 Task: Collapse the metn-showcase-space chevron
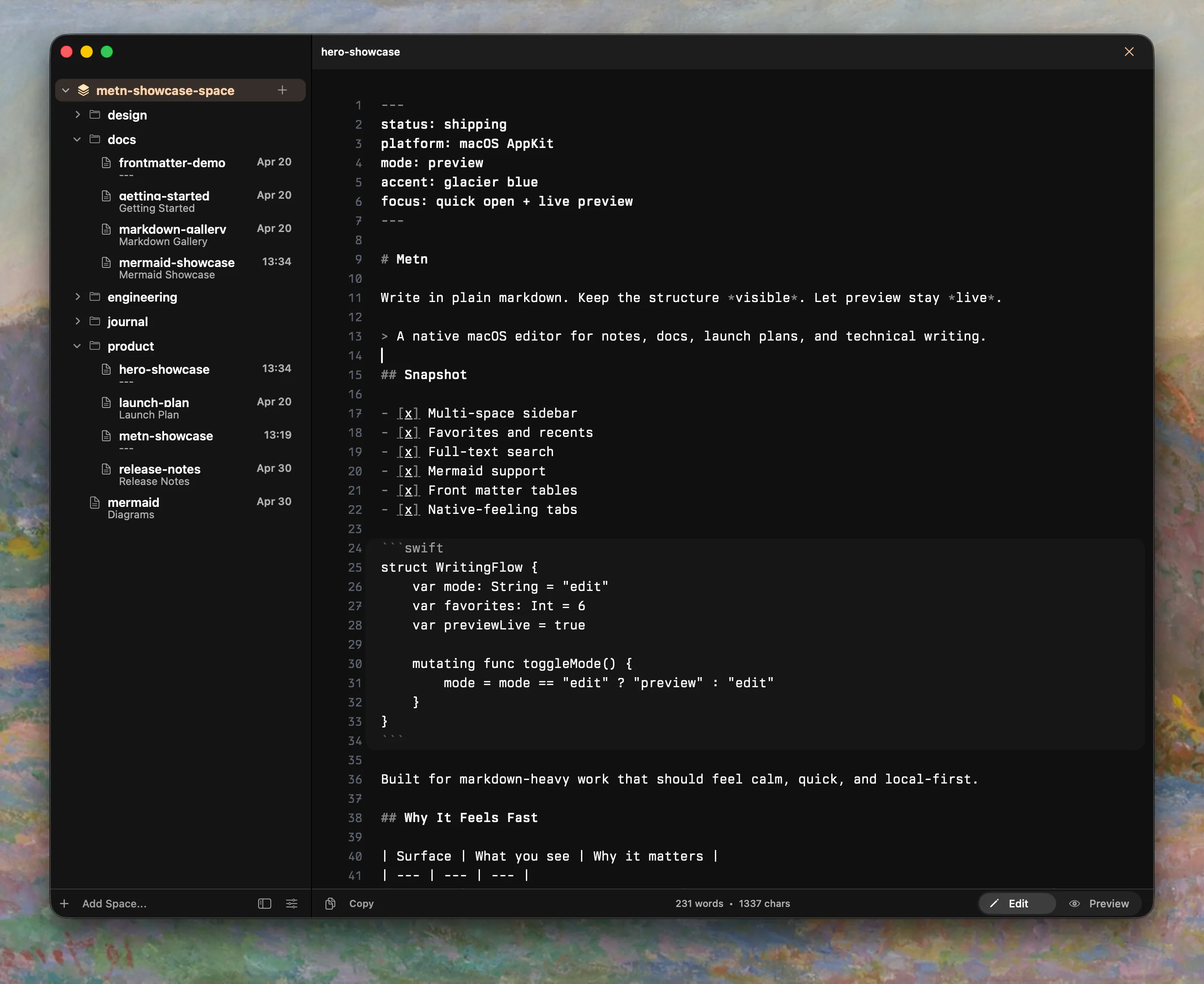[66, 90]
